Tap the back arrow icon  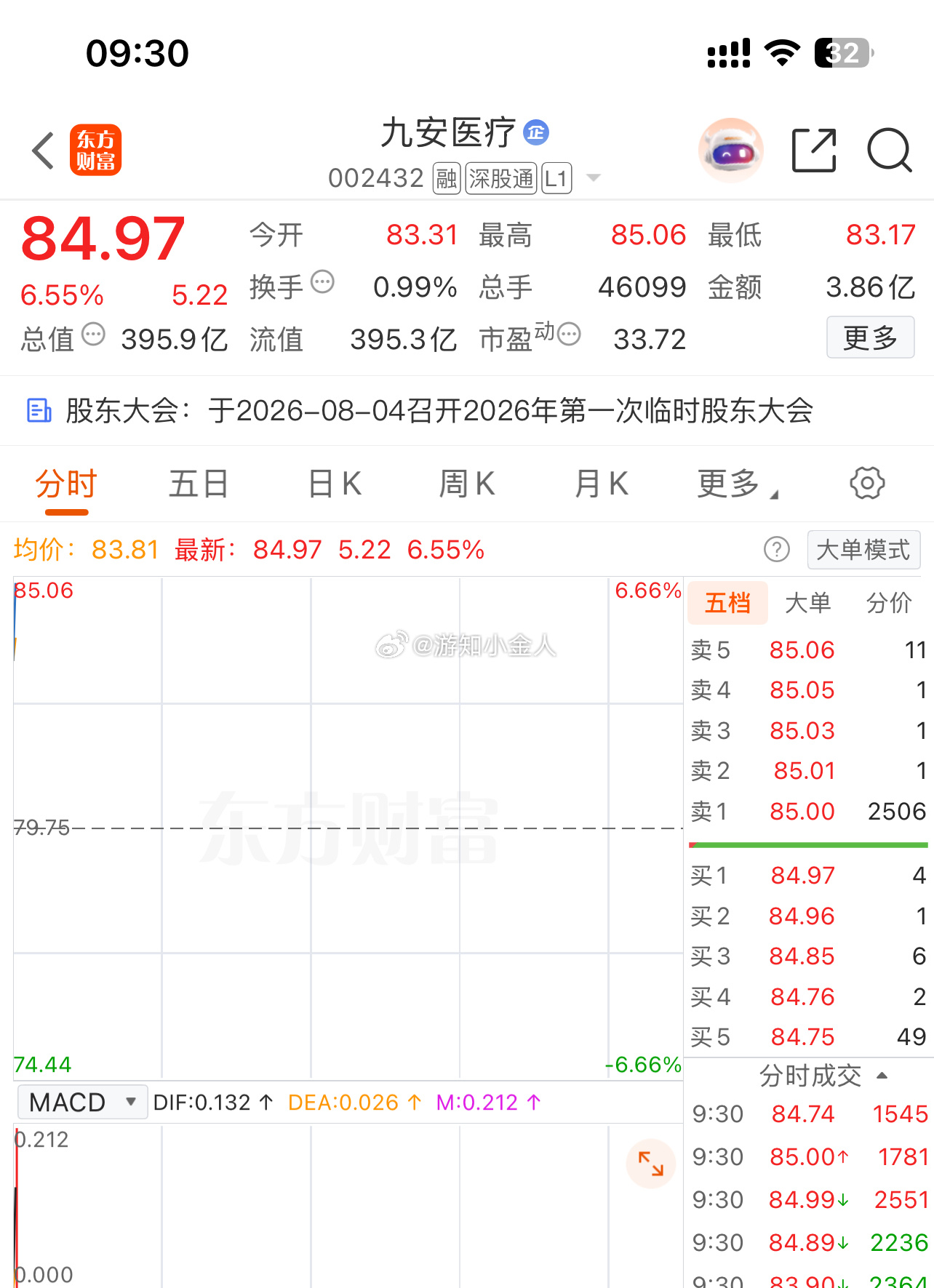click(44, 151)
